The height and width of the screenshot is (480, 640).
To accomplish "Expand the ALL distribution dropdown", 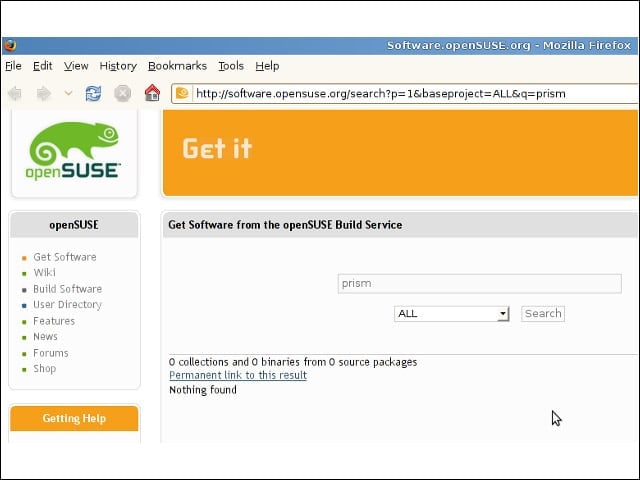I will [x=451, y=314].
